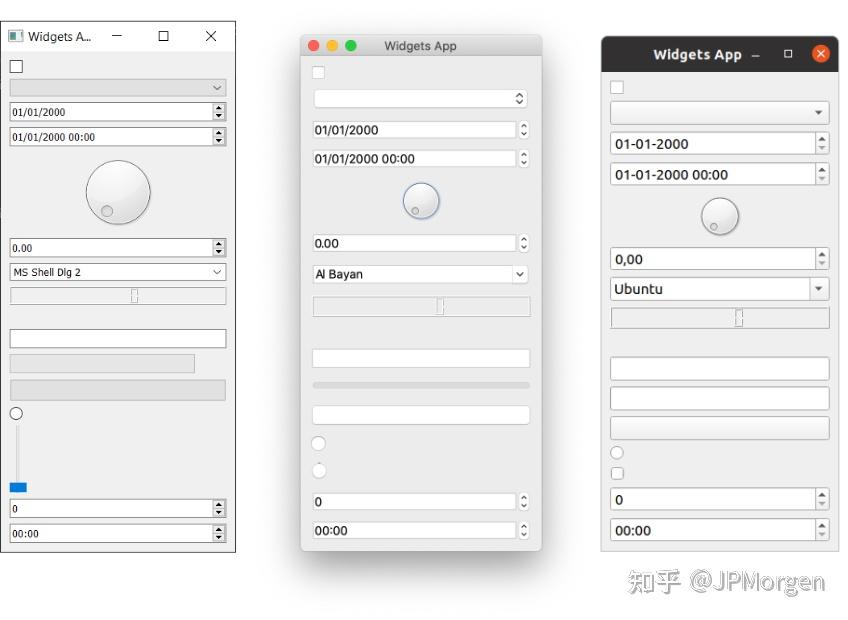The width and height of the screenshot is (848, 620).
Task: Toggle the checkbox in the Windows window
Action: click(15, 66)
